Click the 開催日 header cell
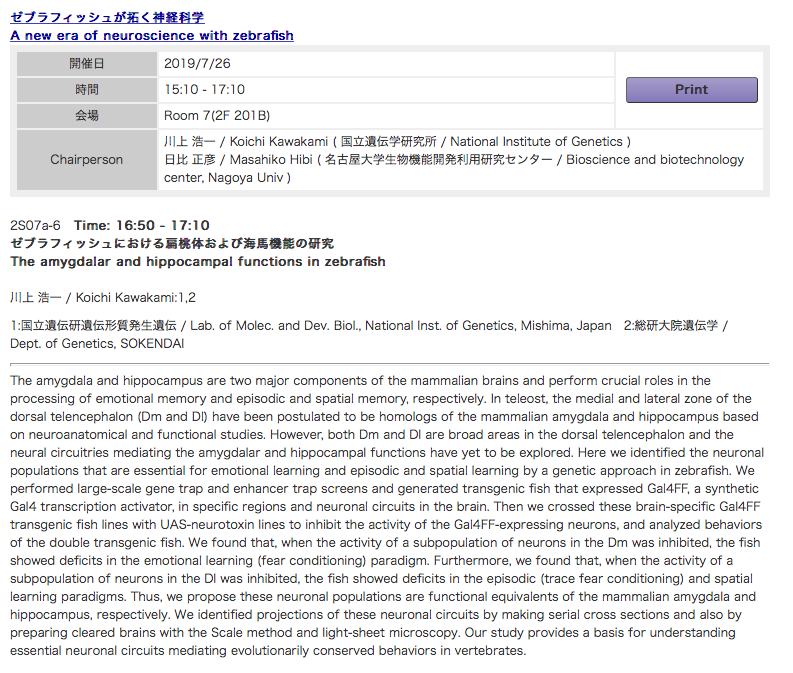Viewport: 793px width, 673px height. [x=87, y=64]
